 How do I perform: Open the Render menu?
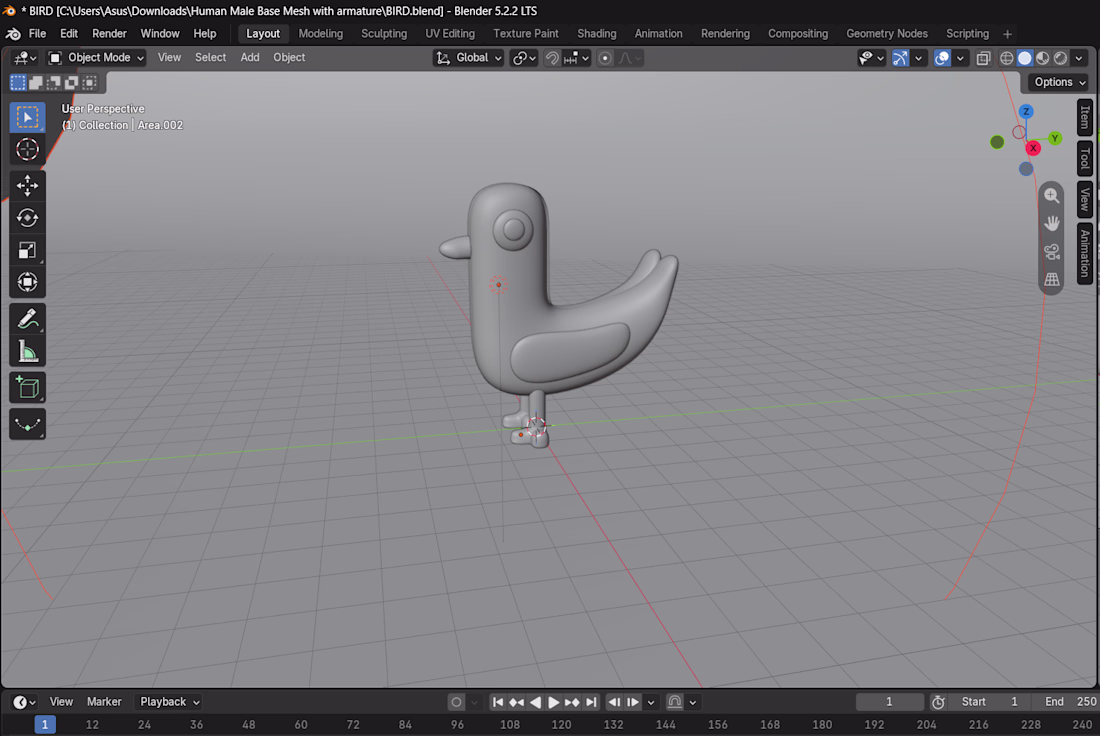point(109,34)
